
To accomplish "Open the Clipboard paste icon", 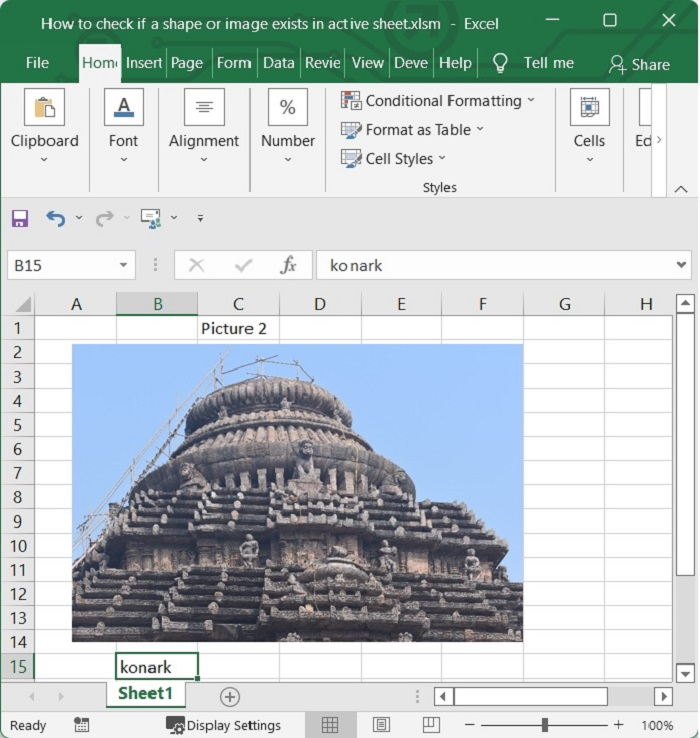I will [x=44, y=107].
